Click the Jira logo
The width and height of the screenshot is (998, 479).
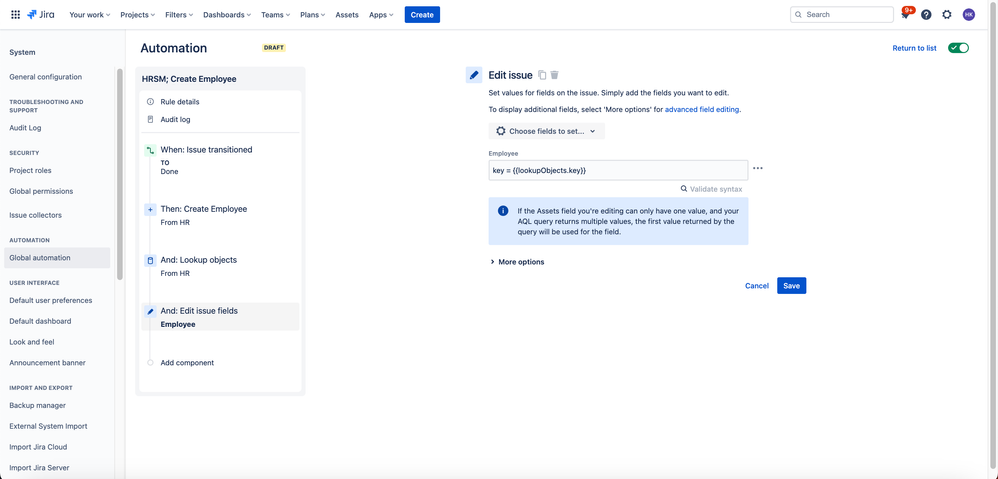(43, 15)
